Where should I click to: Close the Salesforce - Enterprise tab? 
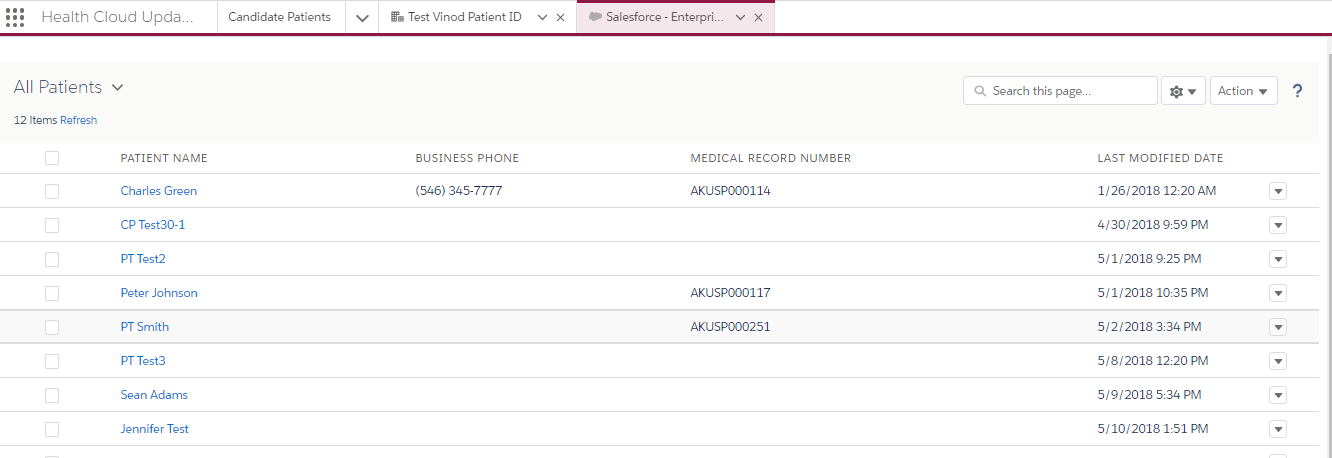point(758,18)
